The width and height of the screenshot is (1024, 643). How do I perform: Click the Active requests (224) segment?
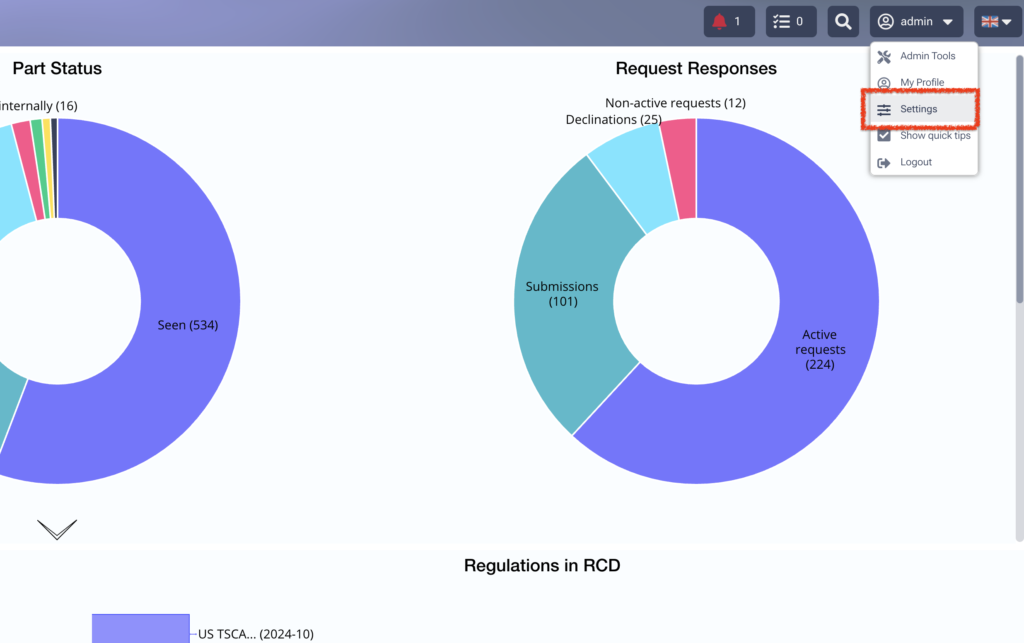pos(820,349)
